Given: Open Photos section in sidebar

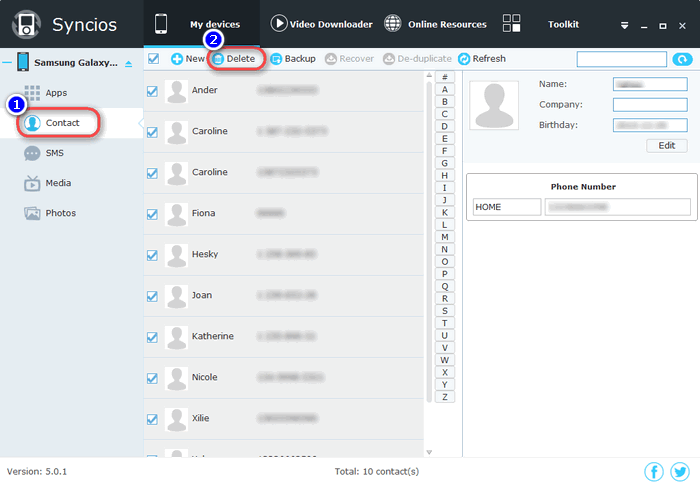Looking at the screenshot, I should pyautogui.click(x=59, y=213).
